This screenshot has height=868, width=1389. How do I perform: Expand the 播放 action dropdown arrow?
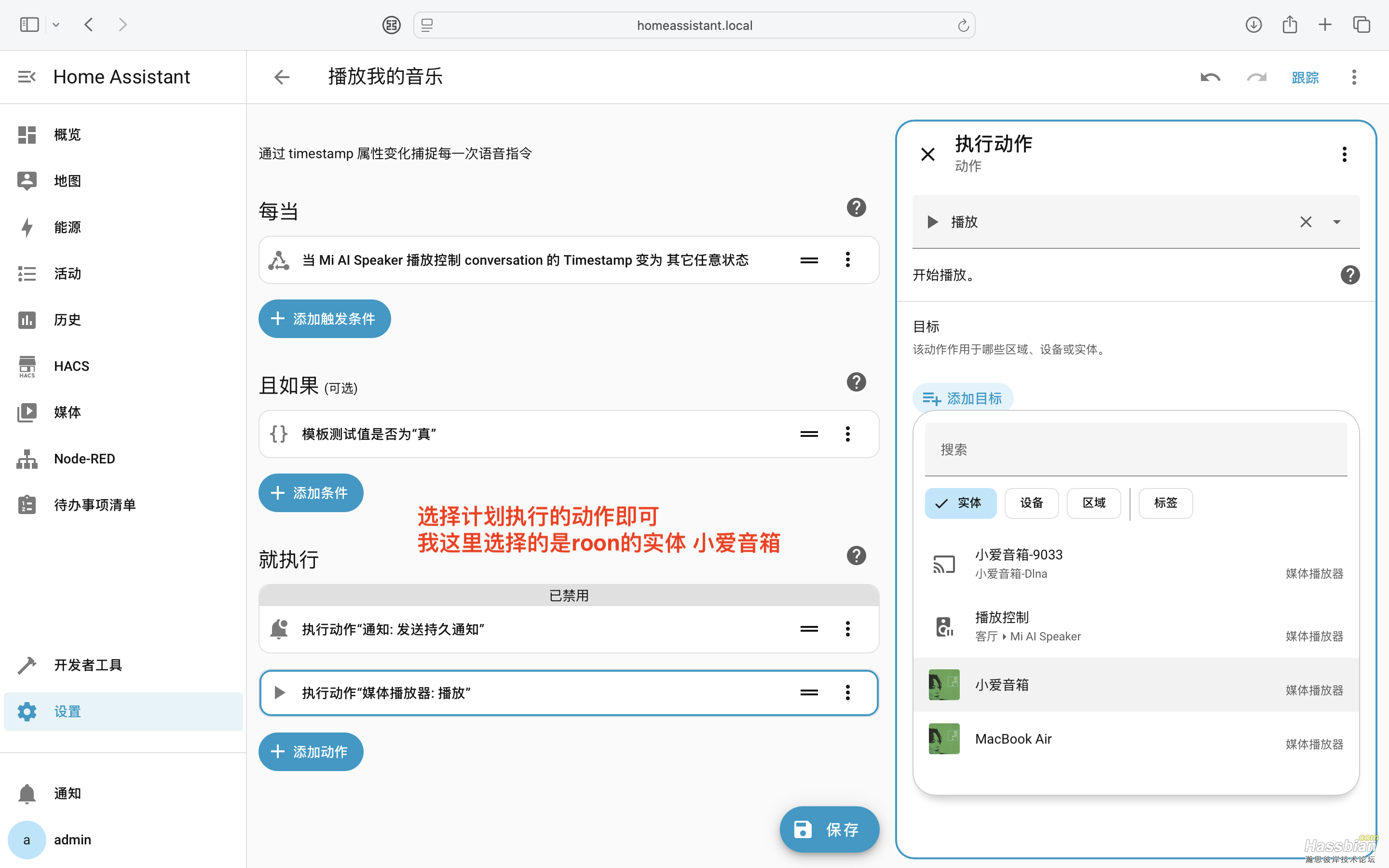coord(1337,222)
